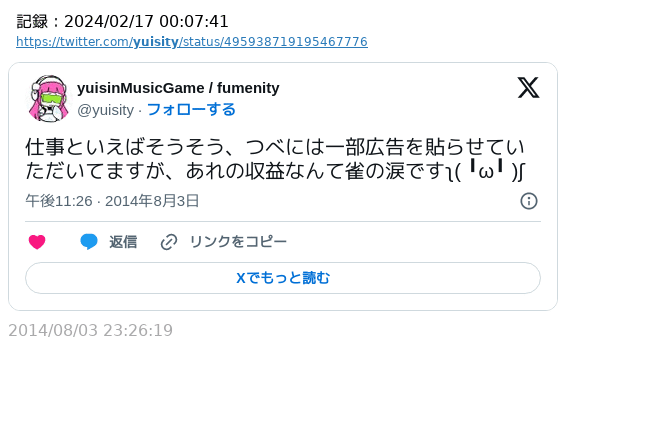The image size is (660, 430).
Task: Click the kaomoji at the tweet's end
Action: click(489, 171)
